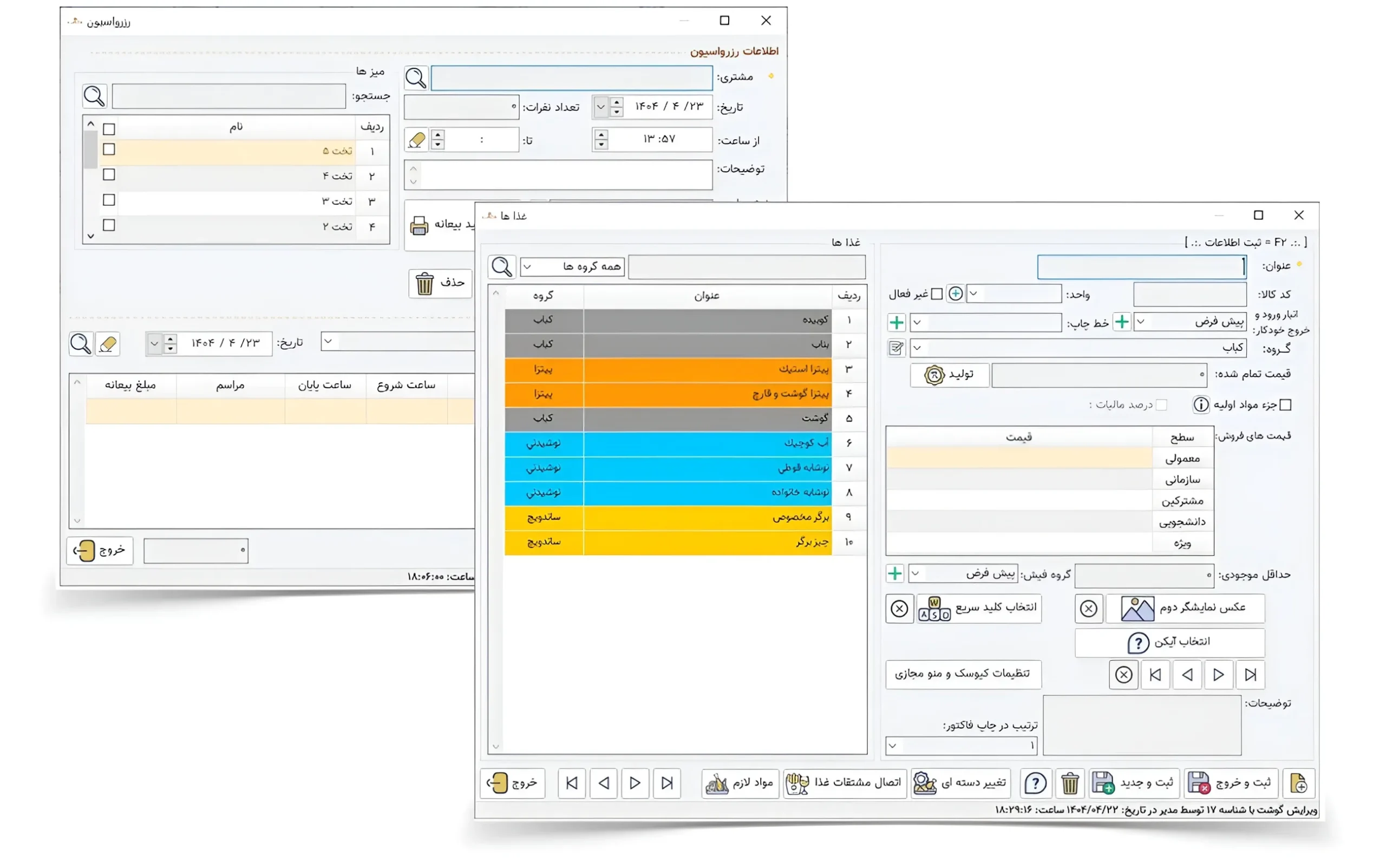Click the تنظیمات کیوسک و منو مجازی button
1386x868 pixels.
pyautogui.click(x=963, y=674)
